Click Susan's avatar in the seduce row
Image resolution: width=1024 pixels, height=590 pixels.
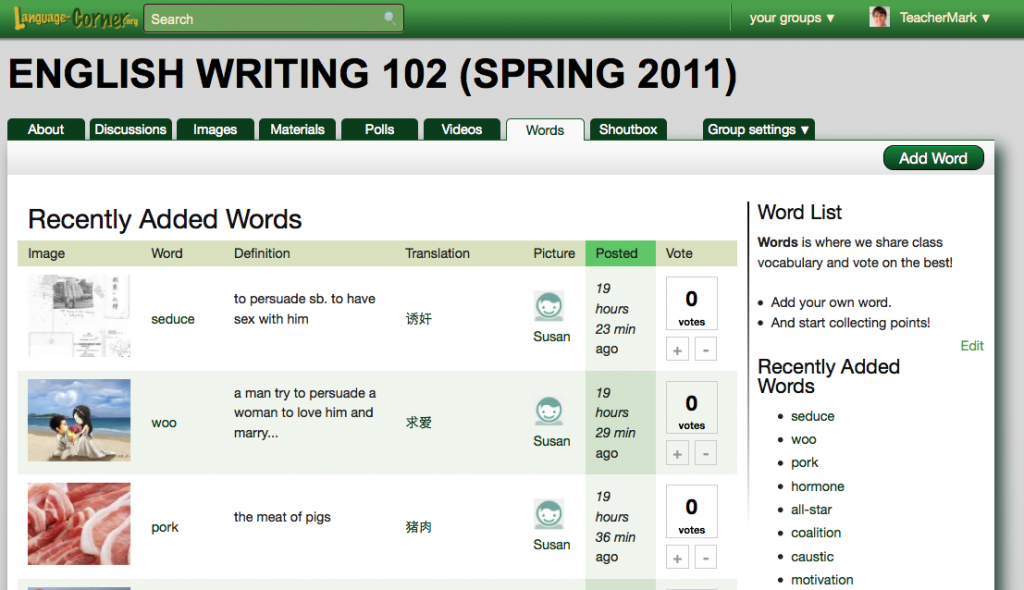point(549,307)
